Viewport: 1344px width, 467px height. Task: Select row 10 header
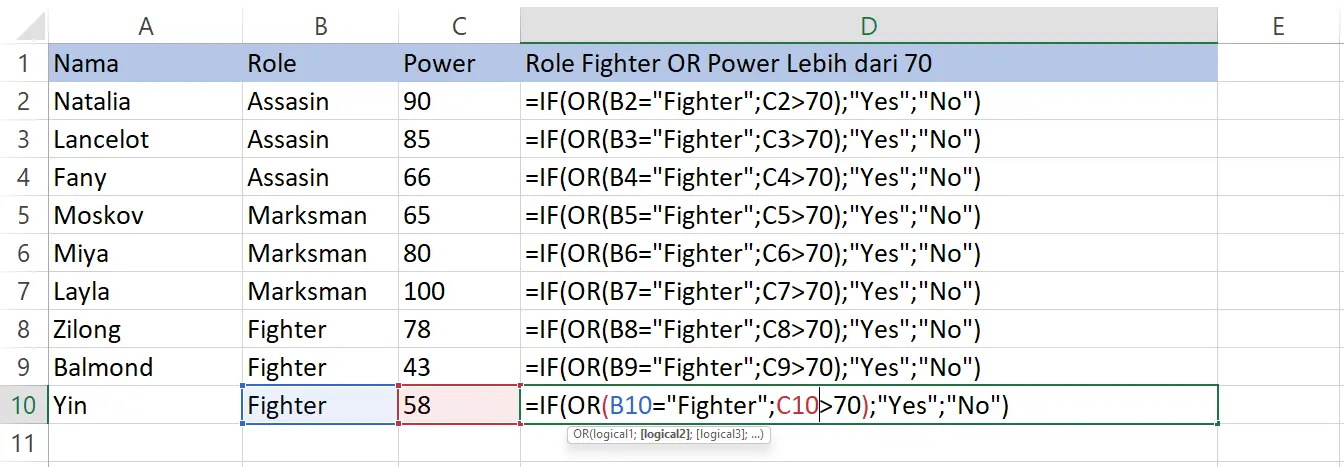pyautogui.click(x=24, y=405)
